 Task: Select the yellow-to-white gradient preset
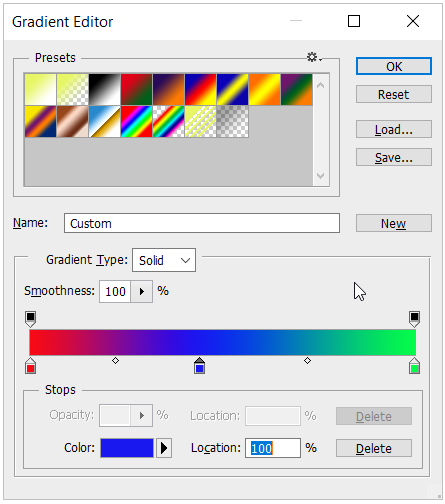pos(40,89)
